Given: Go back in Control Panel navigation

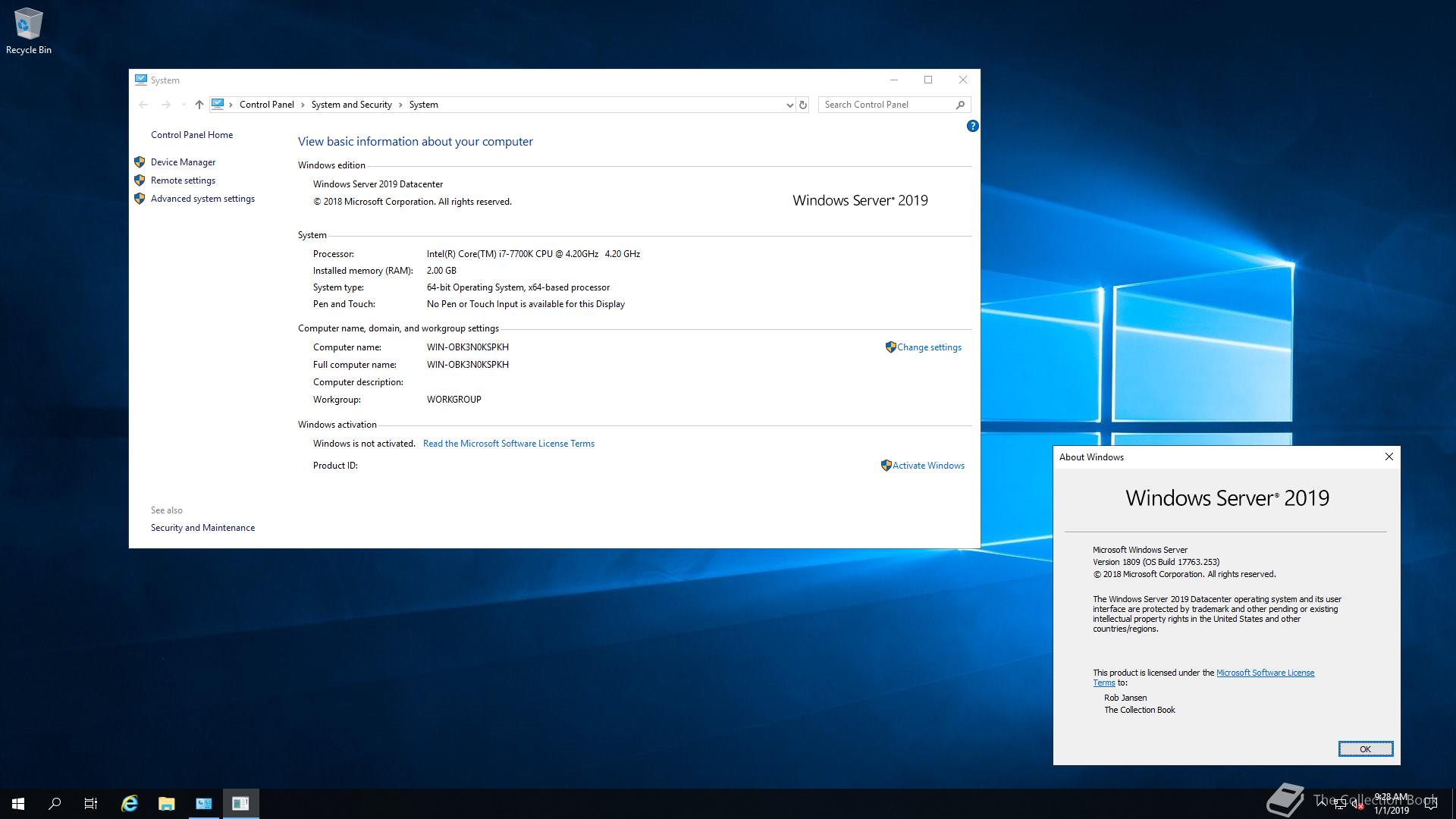Looking at the screenshot, I should pyautogui.click(x=143, y=105).
